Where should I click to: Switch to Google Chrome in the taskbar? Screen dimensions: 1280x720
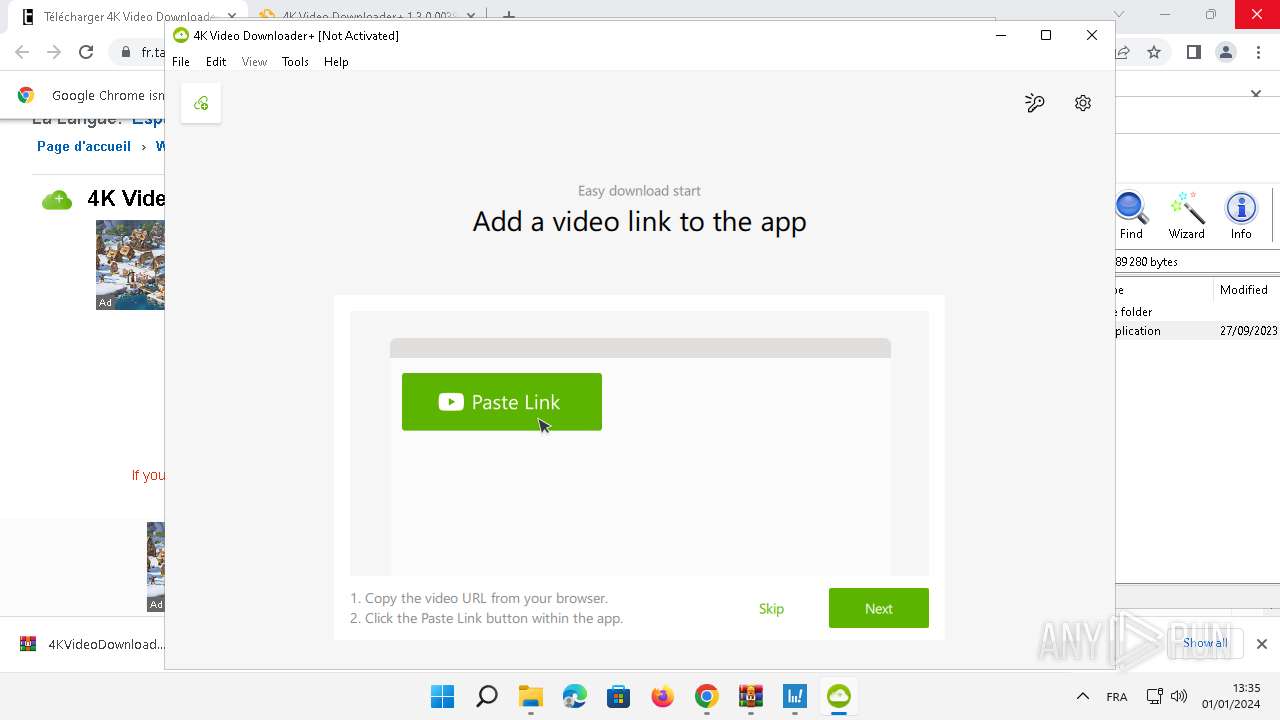point(706,696)
